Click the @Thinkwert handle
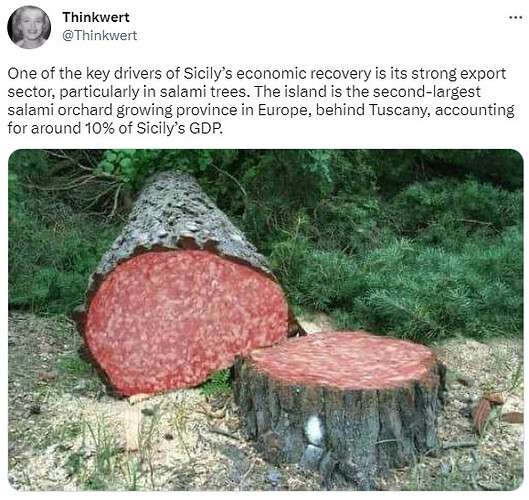Viewport: 529px width, 500px height. 100,35
